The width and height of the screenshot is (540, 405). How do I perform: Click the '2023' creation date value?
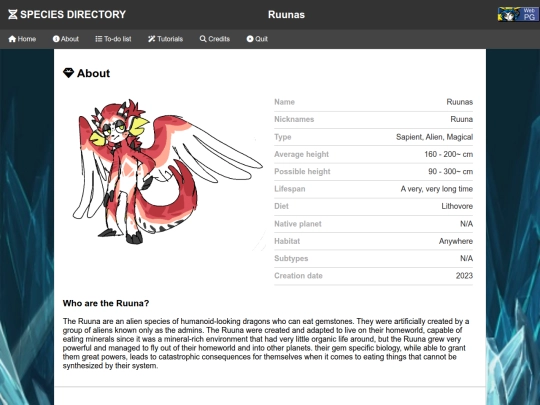[x=464, y=276]
